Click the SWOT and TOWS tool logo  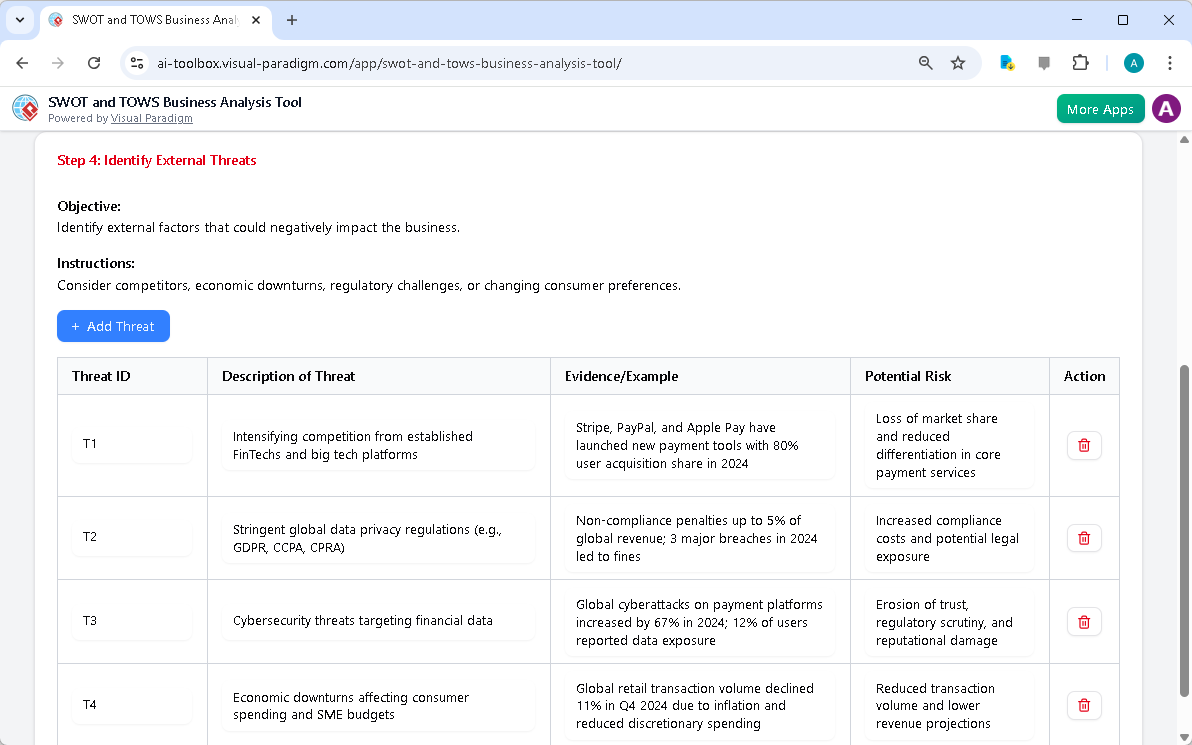point(25,108)
